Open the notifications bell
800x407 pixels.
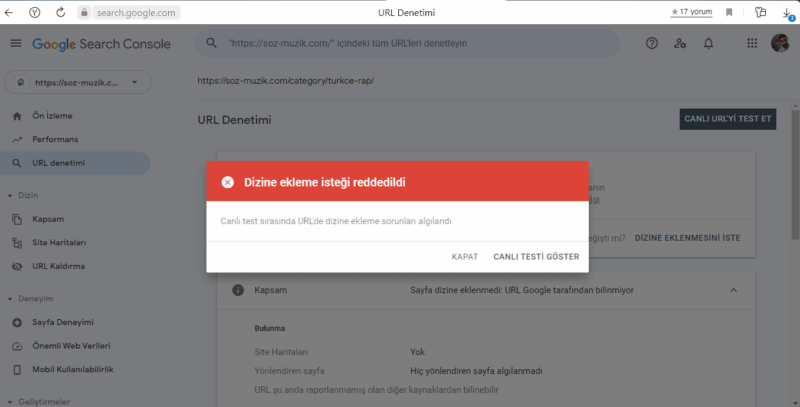pyautogui.click(x=709, y=44)
